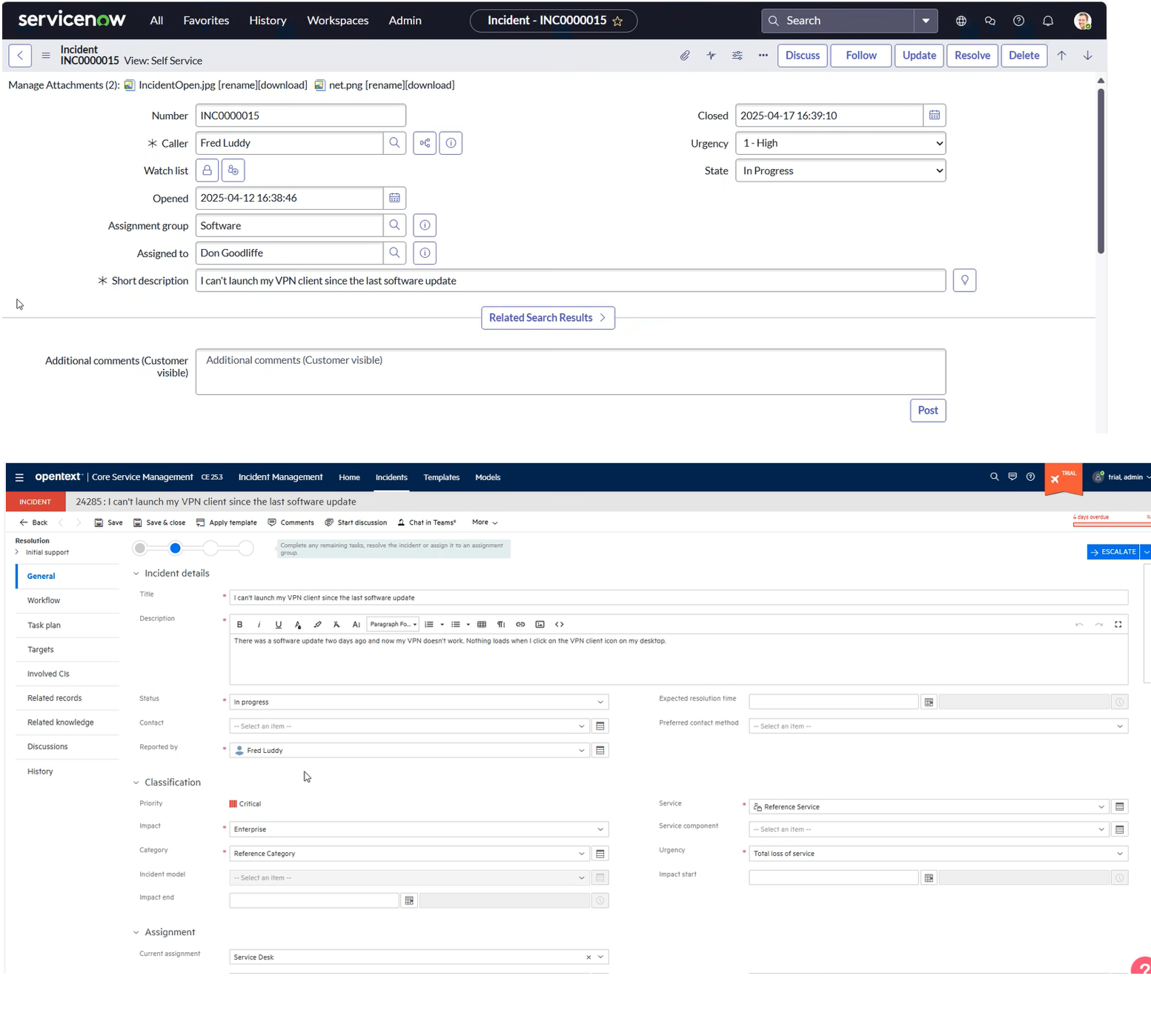The image size is (1151, 1036).
Task: Select Workflow in the left sidebar
Action: (x=44, y=600)
